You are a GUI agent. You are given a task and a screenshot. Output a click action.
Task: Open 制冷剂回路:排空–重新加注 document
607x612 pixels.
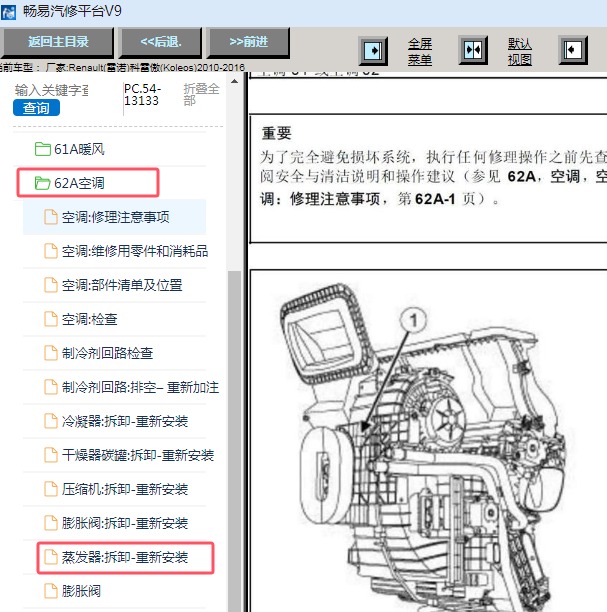click(140, 387)
